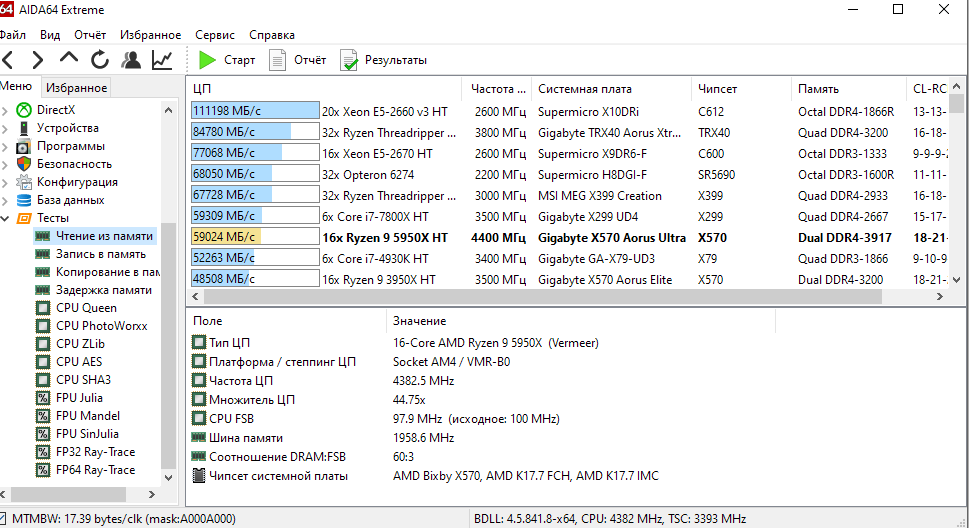Open the Избранное menu in menu bar
This screenshot has width=969, height=528.
[x=151, y=35]
